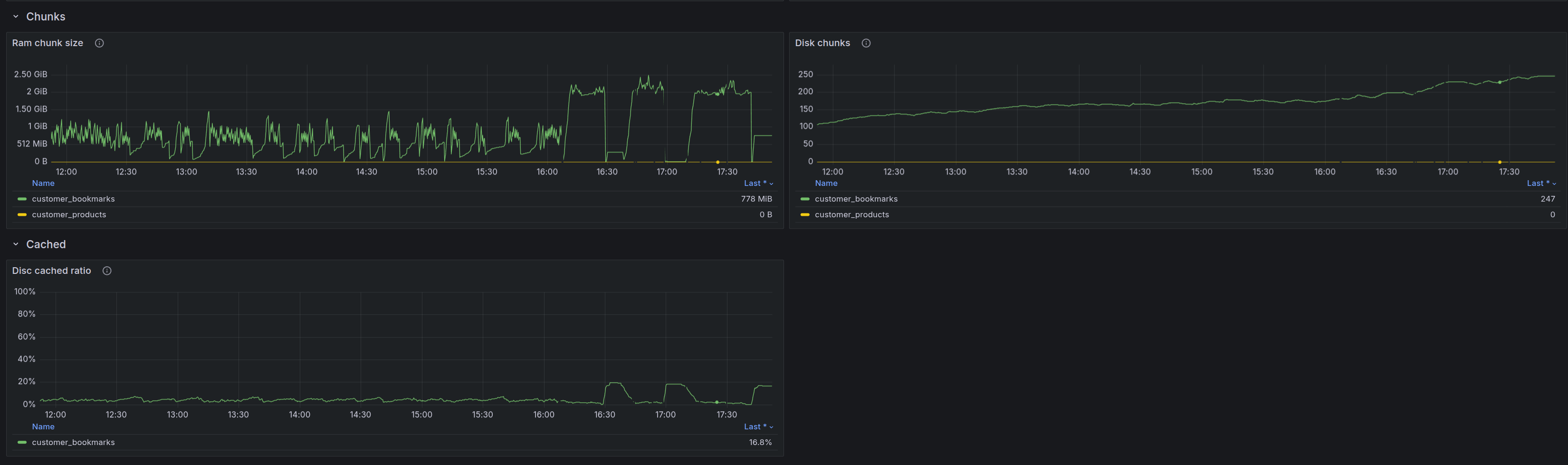Screen dimensions: 1568x465
Task: Toggle customer_bookmarks series in Ram chunk size
Action: click(73, 199)
